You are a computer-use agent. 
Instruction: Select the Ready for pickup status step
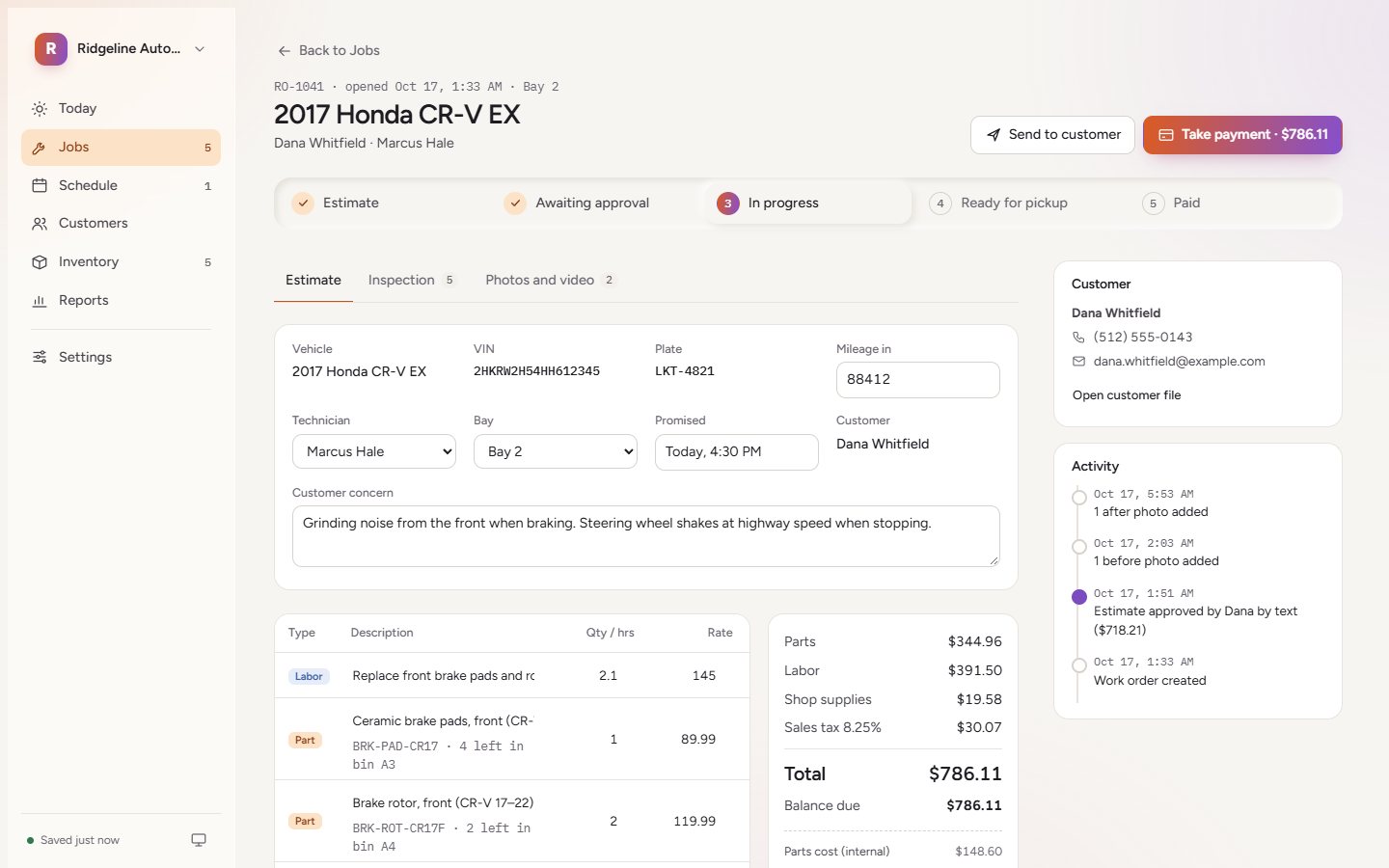click(1020, 203)
